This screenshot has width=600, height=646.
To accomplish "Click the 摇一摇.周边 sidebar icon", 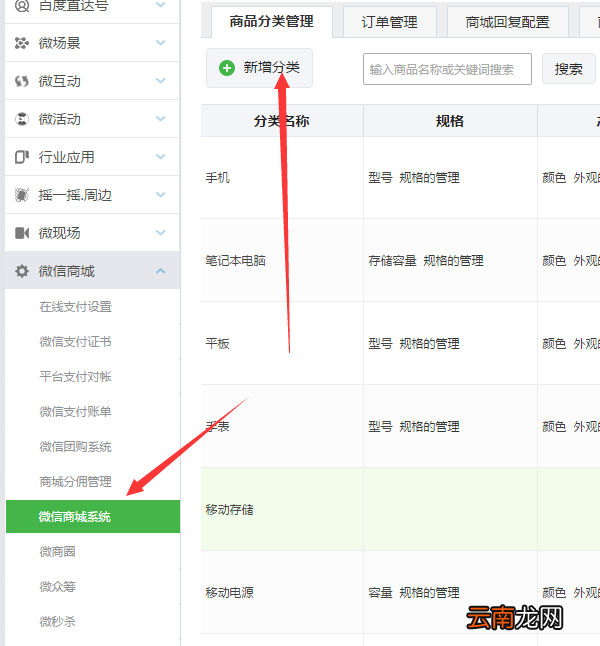I will click(22, 195).
